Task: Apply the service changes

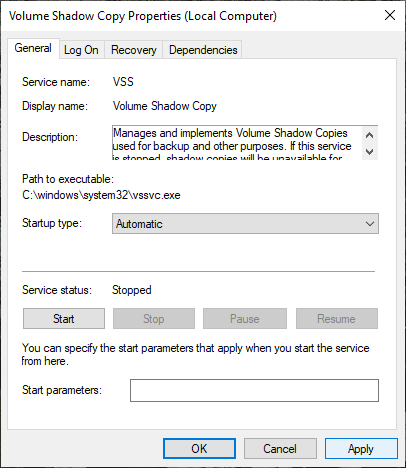Action: coord(361,449)
